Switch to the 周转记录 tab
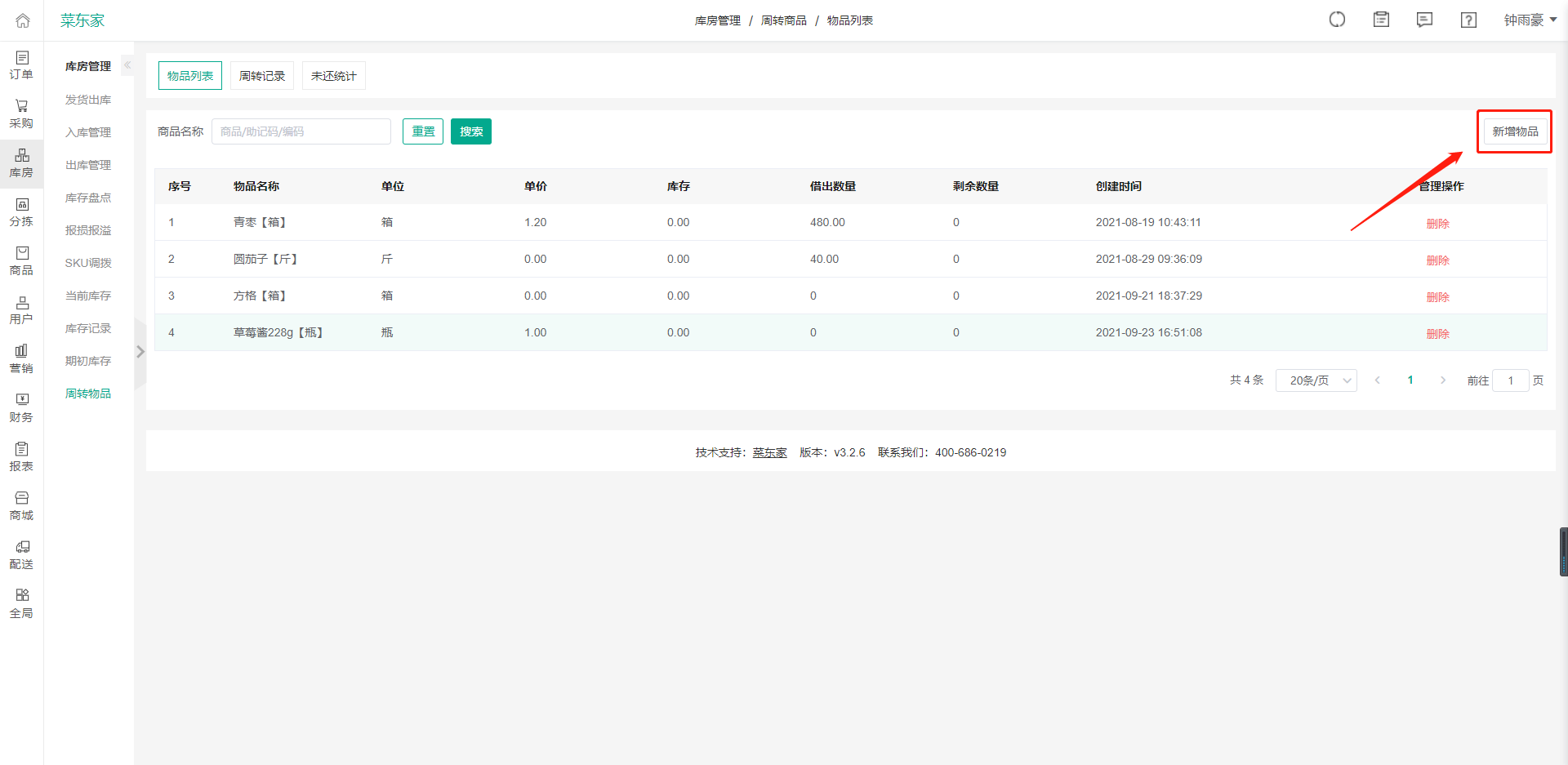Image resolution: width=1568 pixels, height=765 pixels. 261,76
